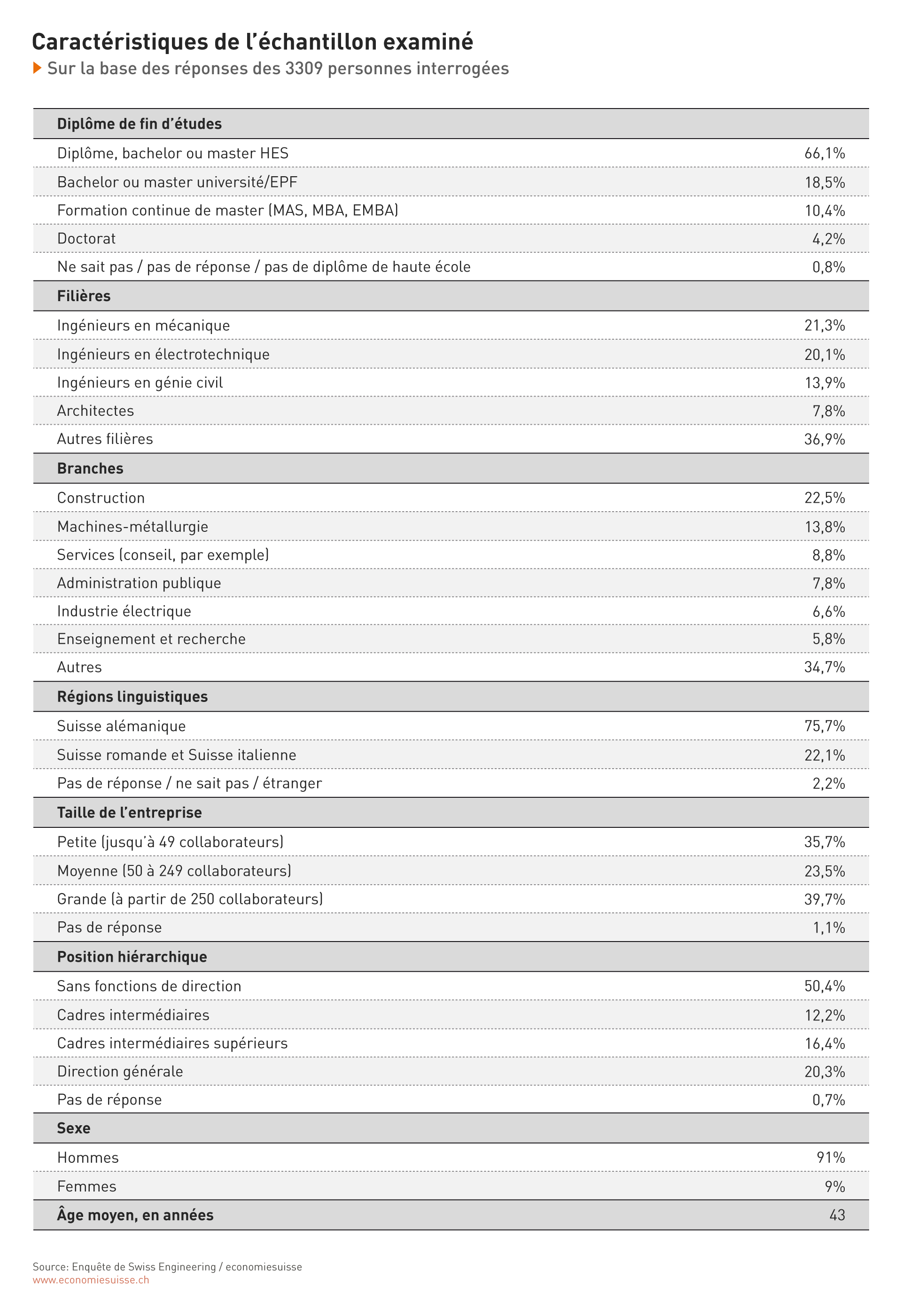This screenshot has width=902, height=1316.
Task: Click the orange triangle bullet before the subtitle
Action: pos(38,68)
